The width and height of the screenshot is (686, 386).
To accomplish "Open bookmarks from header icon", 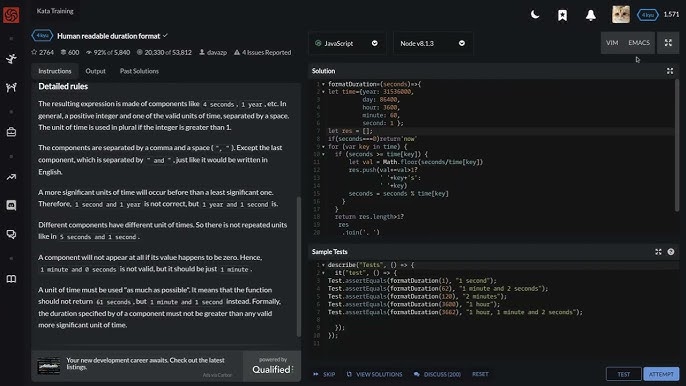I will pyautogui.click(x=562, y=15).
